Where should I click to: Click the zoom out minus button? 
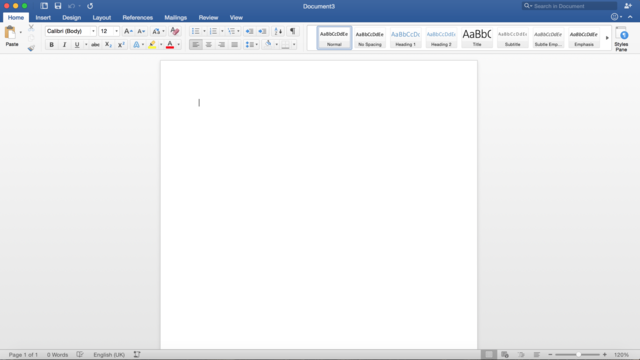coord(550,355)
